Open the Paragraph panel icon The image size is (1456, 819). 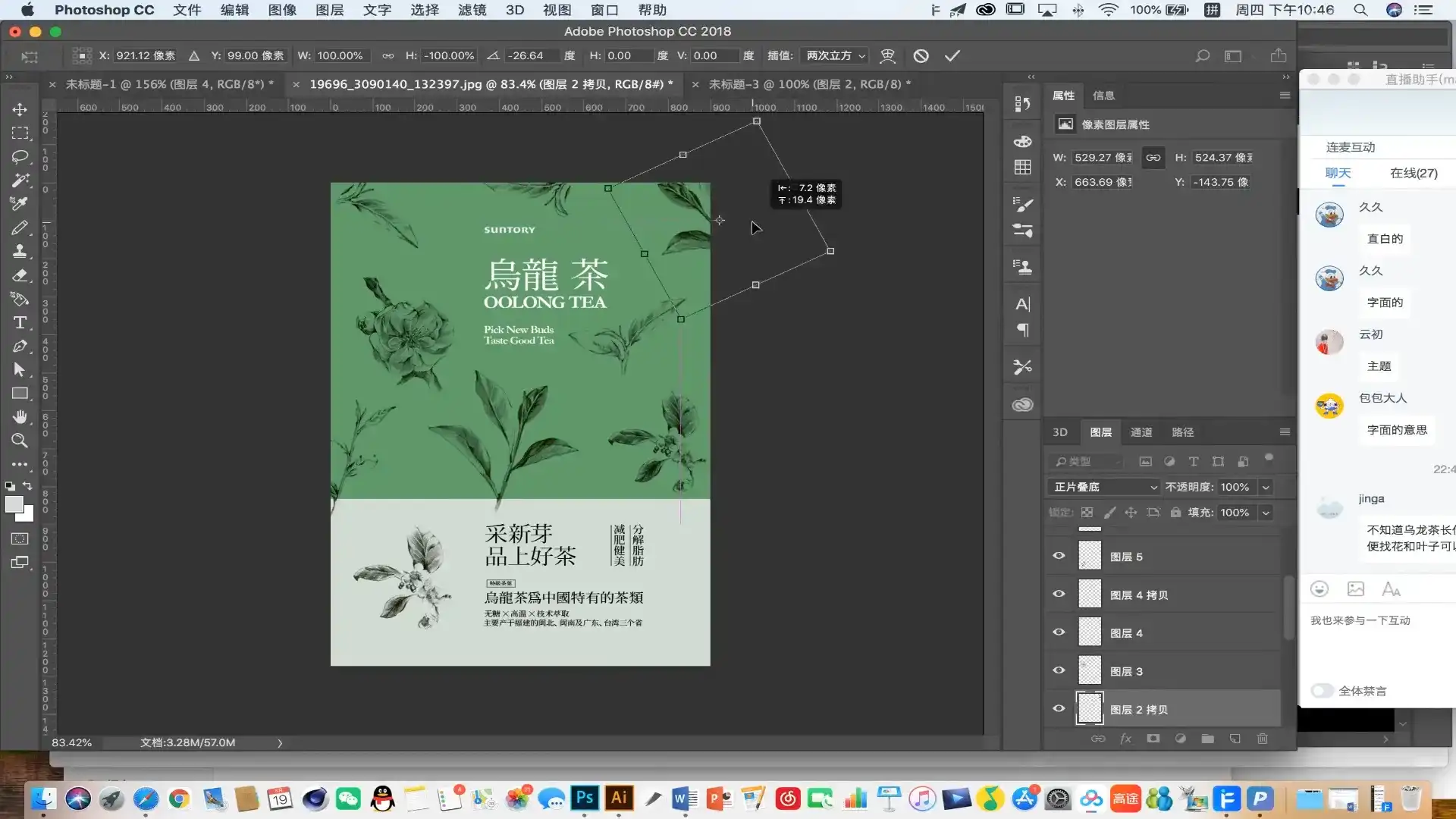[1022, 330]
